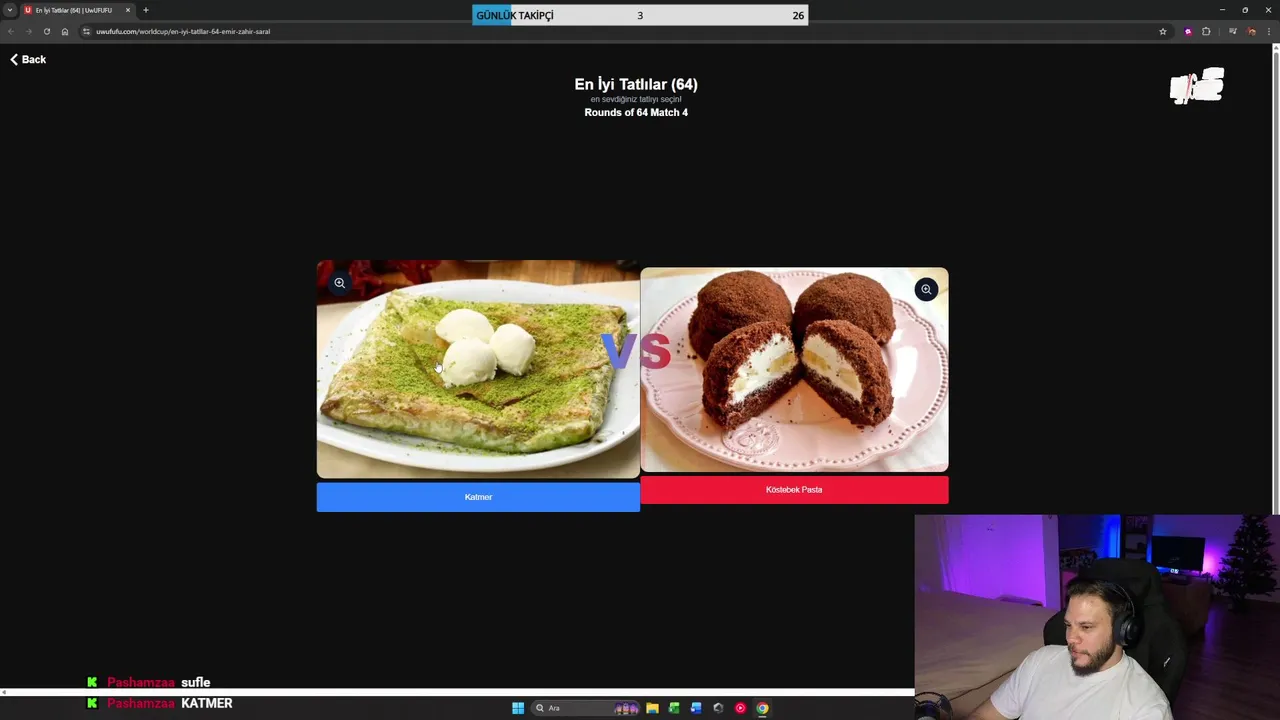
Task: Reload the uwufufu page
Action: (x=46, y=31)
